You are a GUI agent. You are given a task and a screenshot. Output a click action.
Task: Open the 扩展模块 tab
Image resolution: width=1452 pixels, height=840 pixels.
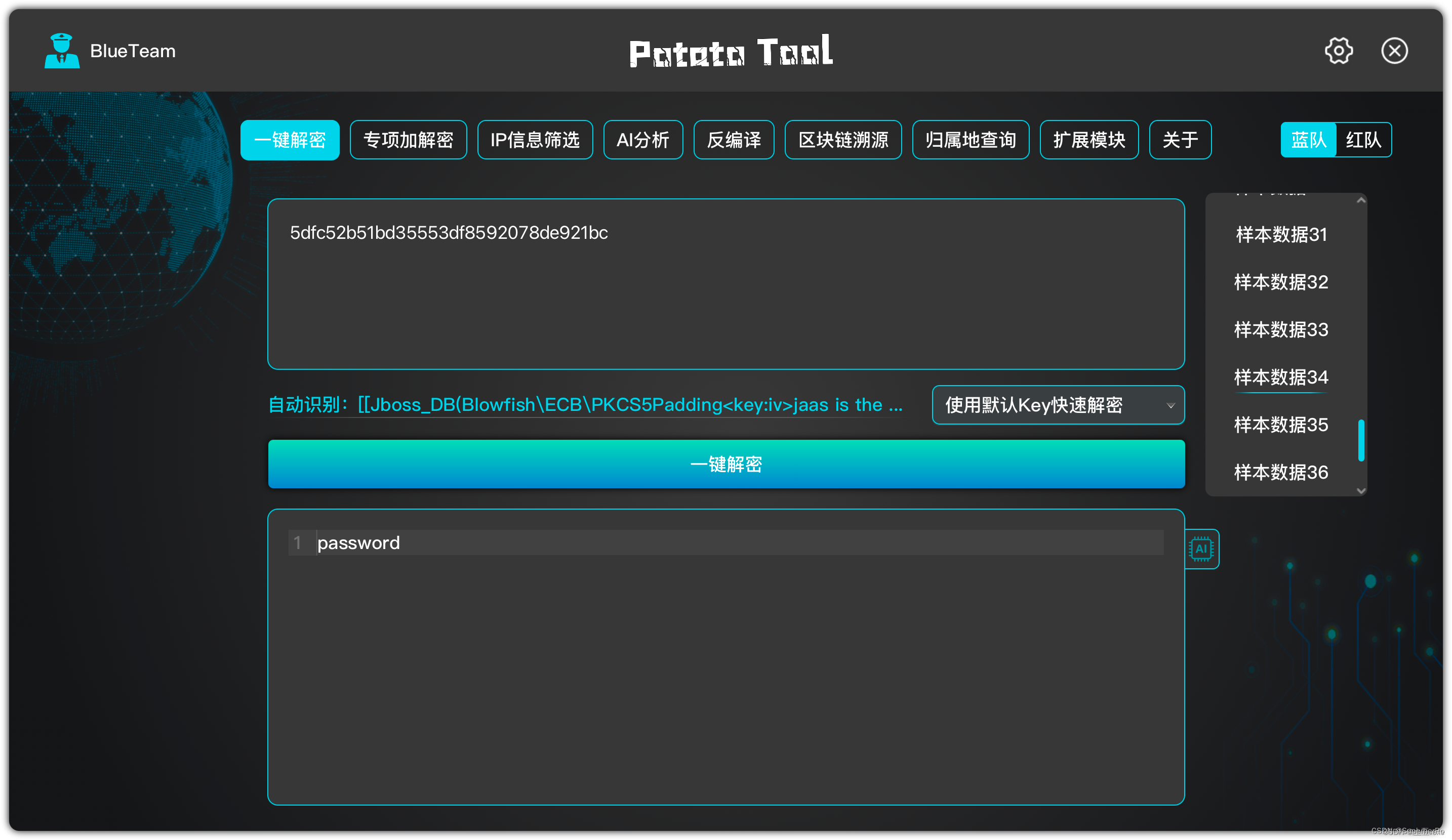[x=1088, y=140]
